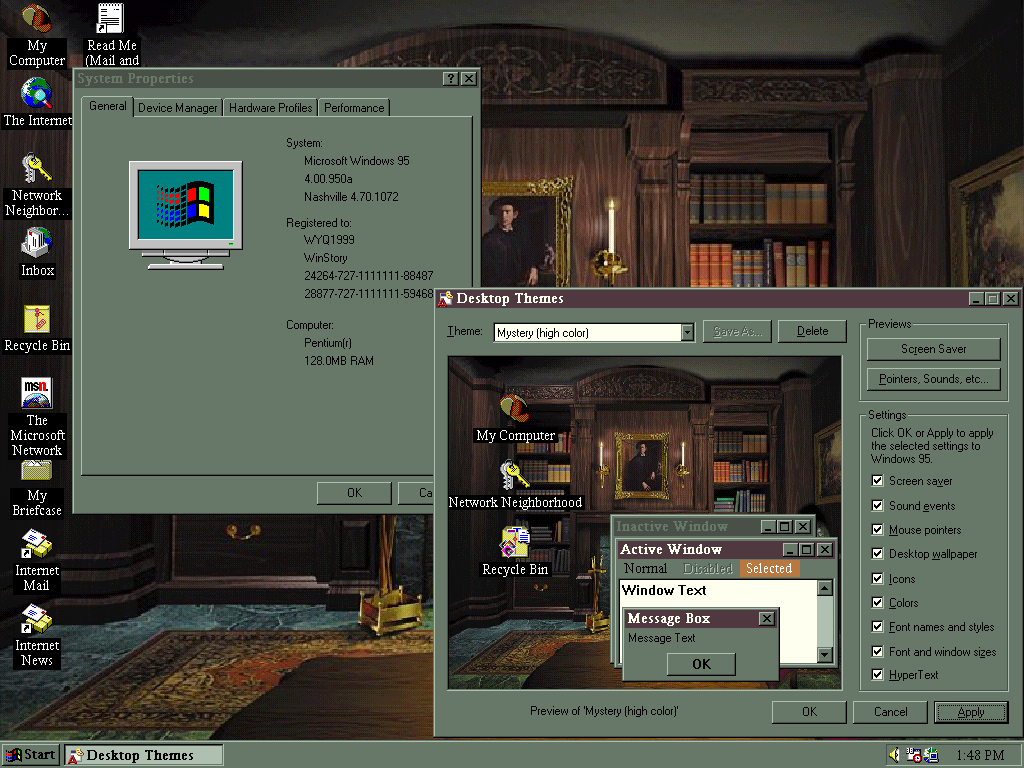Click the System Properties help question button
This screenshot has height=768, width=1024.
click(x=450, y=78)
